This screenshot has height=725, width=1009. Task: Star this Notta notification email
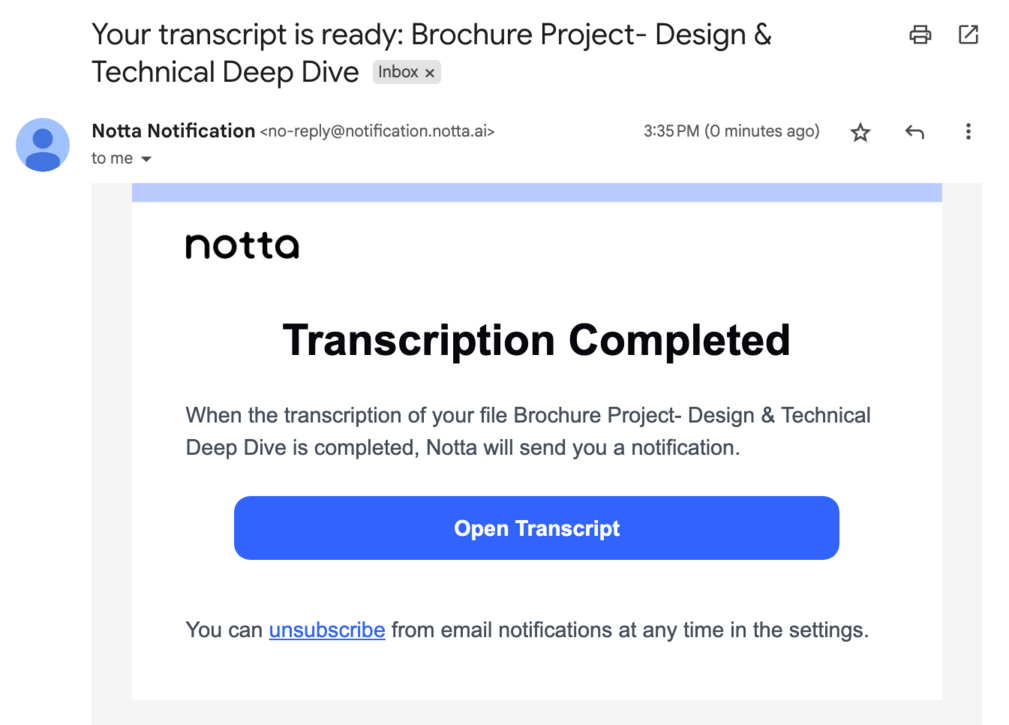click(x=860, y=132)
